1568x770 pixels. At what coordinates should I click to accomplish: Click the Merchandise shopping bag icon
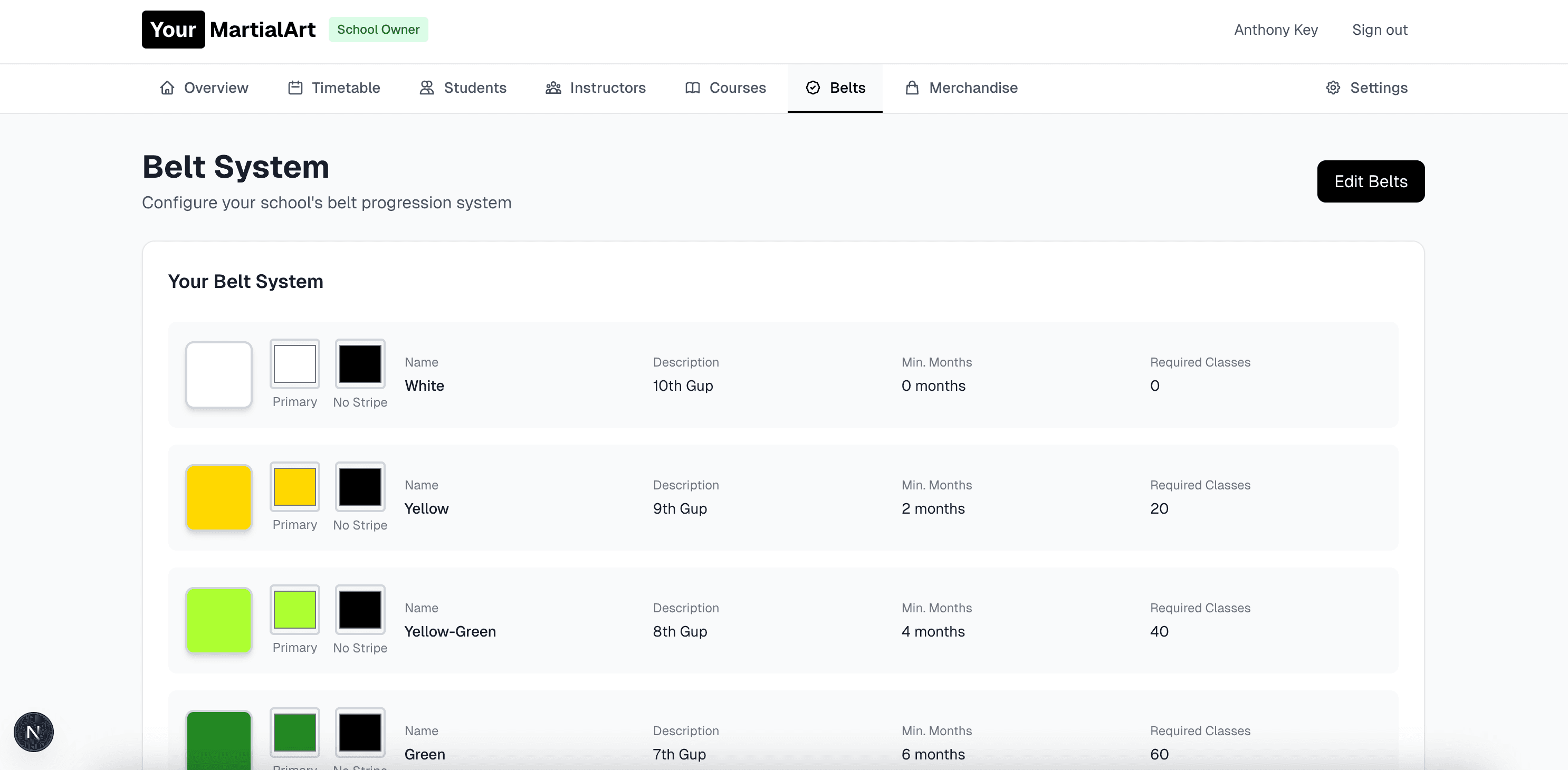[912, 88]
